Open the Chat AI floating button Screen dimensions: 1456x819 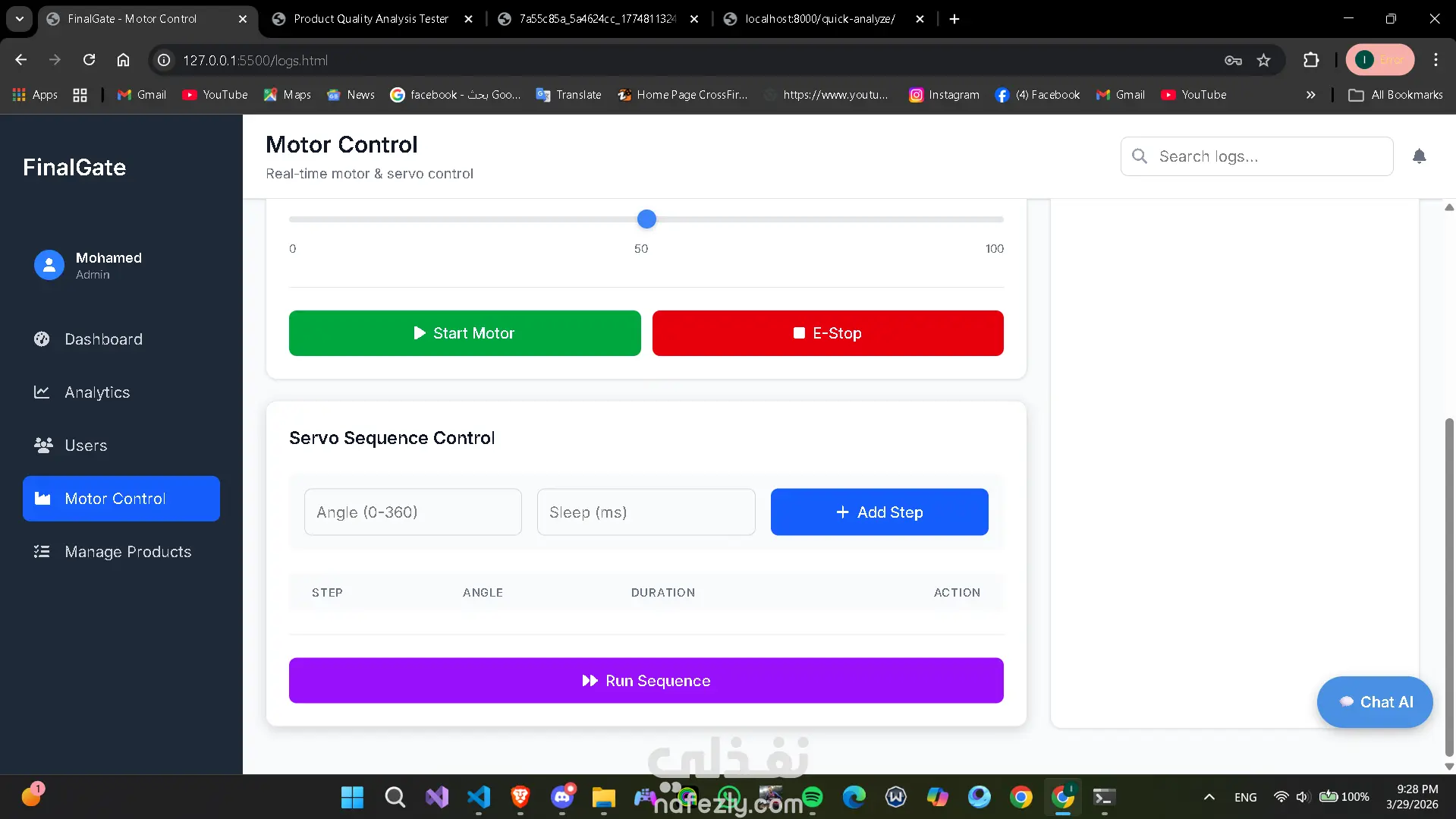point(1375,702)
